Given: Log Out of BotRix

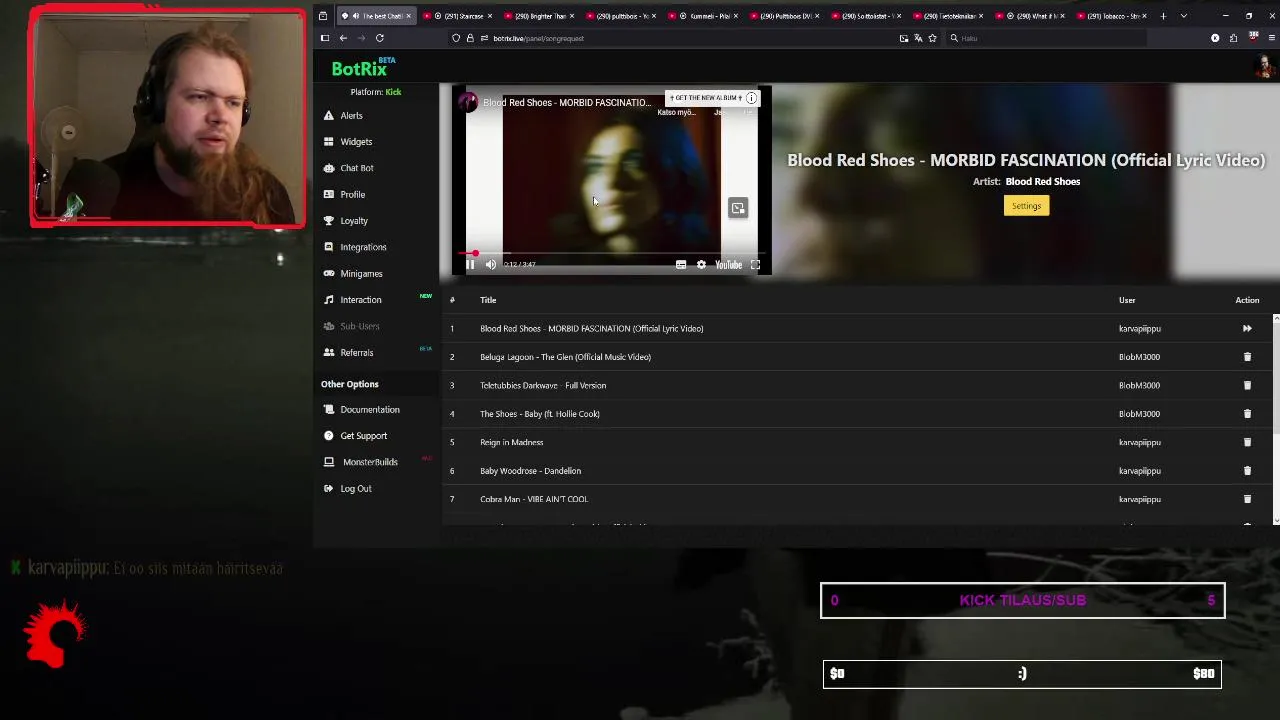Looking at the screenshot, I should (x=355, y=488).
